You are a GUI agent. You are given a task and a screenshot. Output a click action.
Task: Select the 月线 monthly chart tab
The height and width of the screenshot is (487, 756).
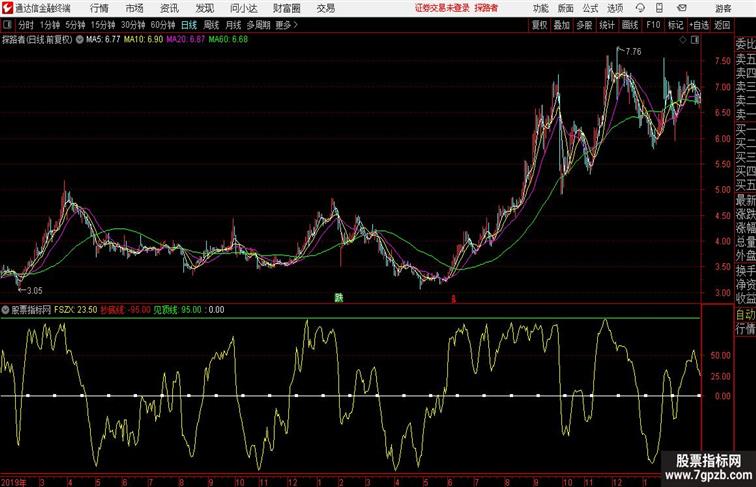(x=233, y=25)
